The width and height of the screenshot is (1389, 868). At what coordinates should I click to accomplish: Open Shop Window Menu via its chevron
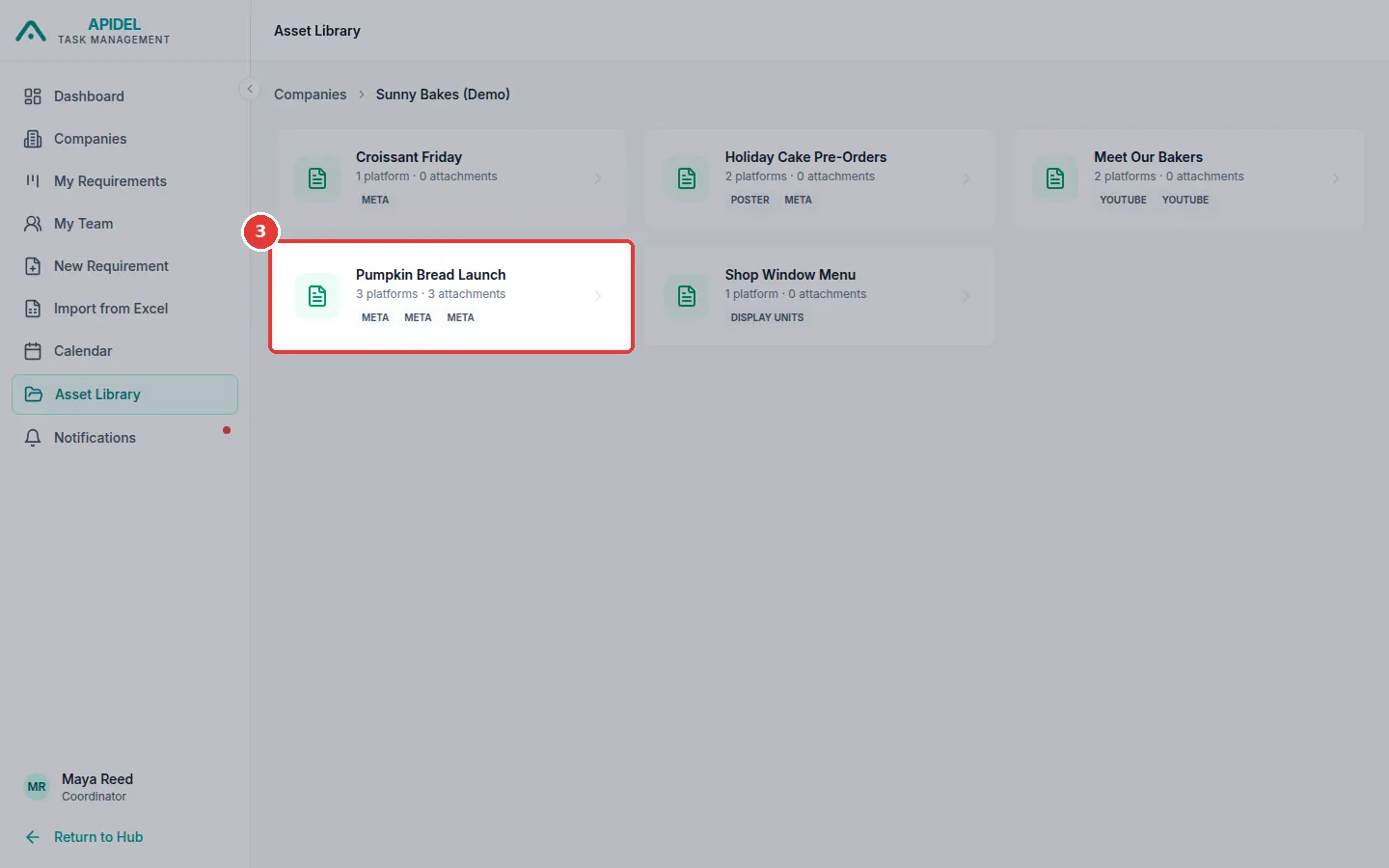(x=967, y=296)
